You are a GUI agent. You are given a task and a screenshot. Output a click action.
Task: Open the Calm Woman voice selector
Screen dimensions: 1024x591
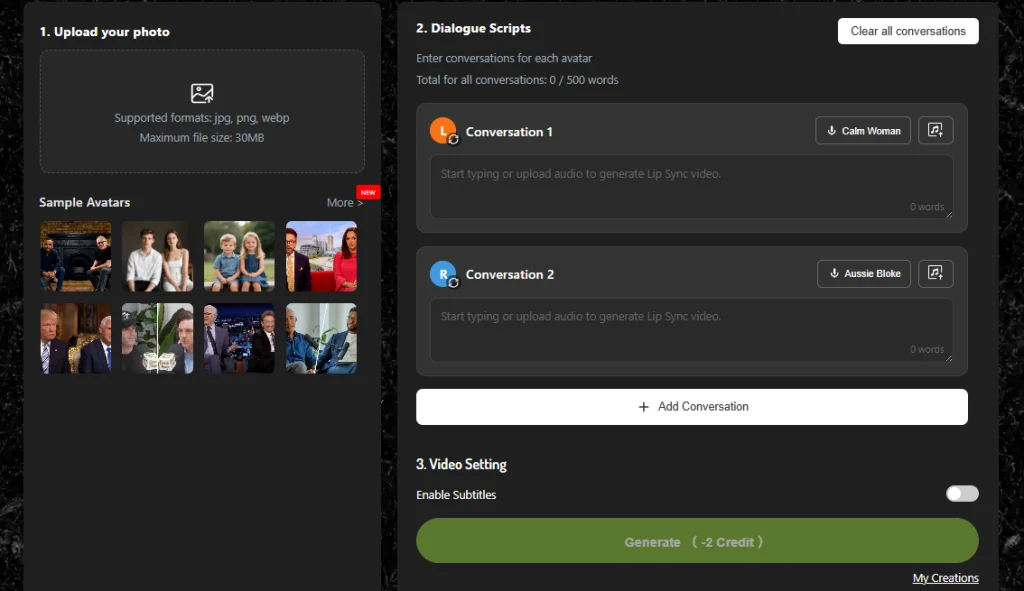[x=862, y=131]
